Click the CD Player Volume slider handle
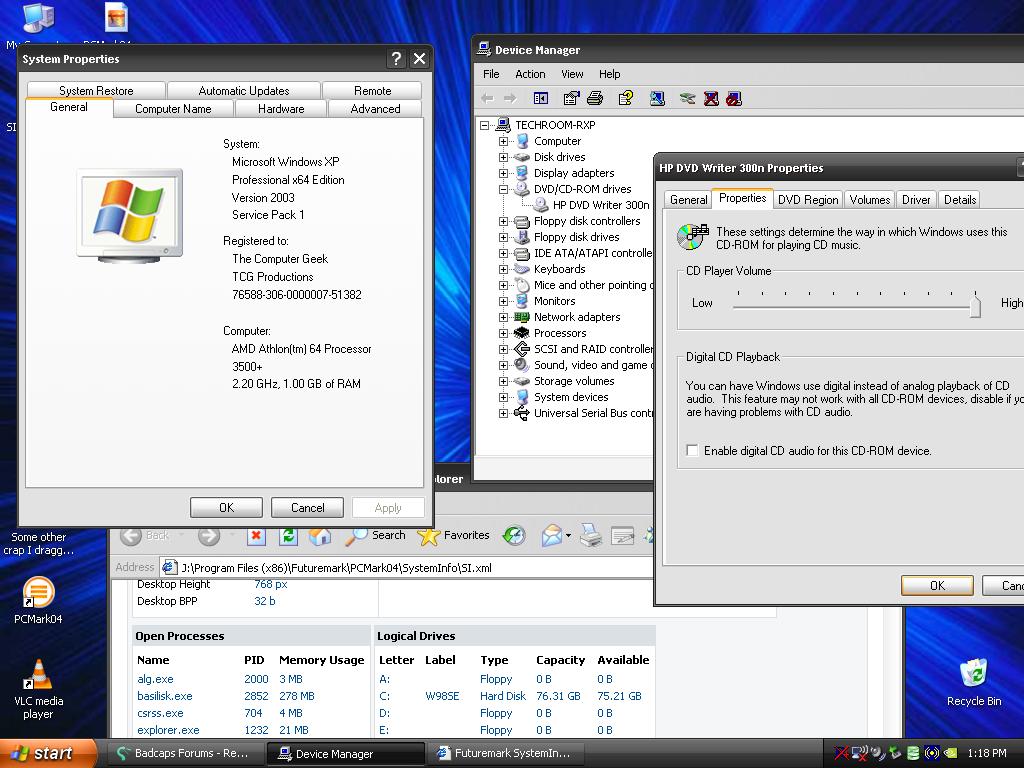Image resolution: width=1024 pixels, height=768 pixels. [975, 307]
